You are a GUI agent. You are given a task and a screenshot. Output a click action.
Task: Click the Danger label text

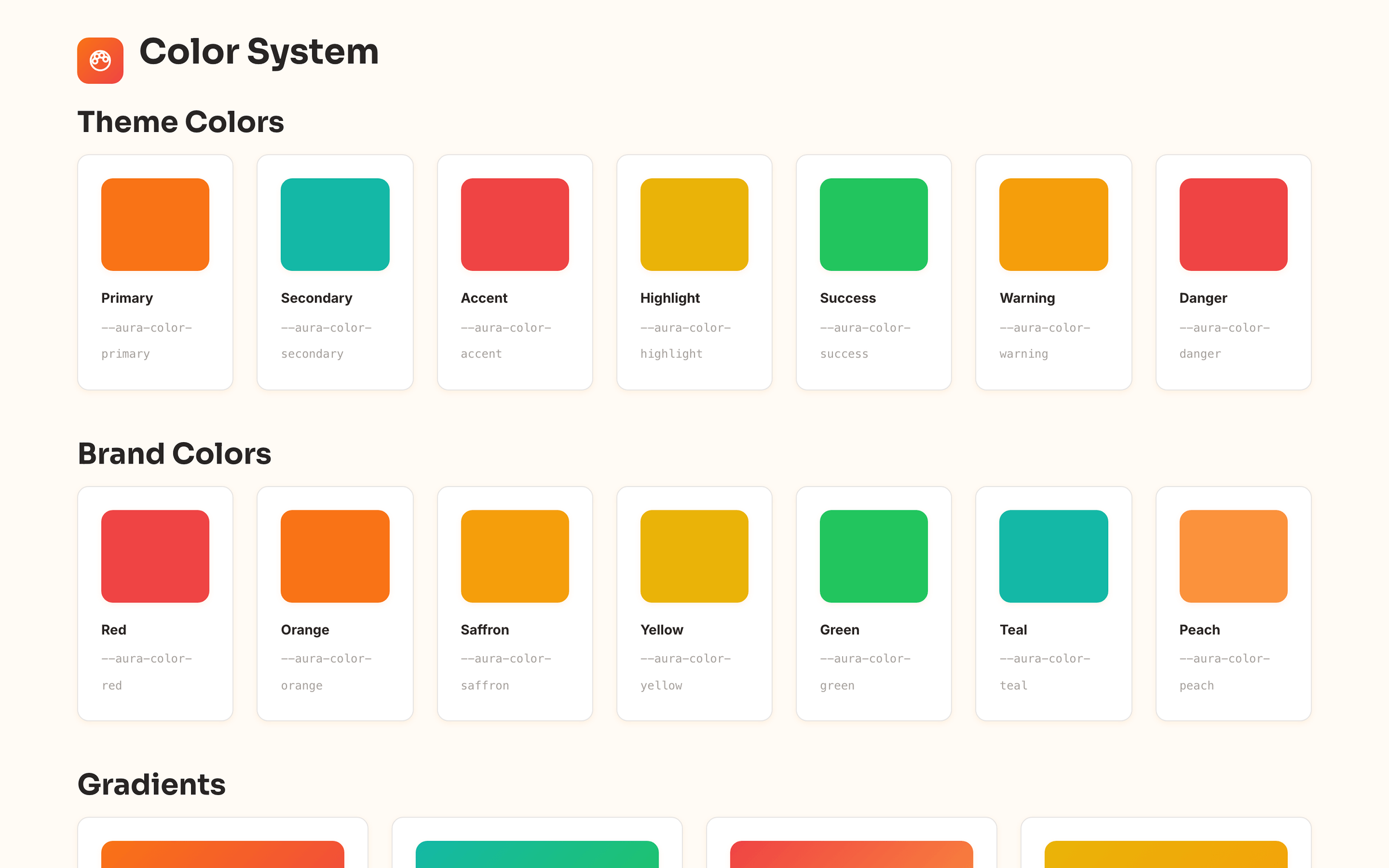[x=1203, y=298]
